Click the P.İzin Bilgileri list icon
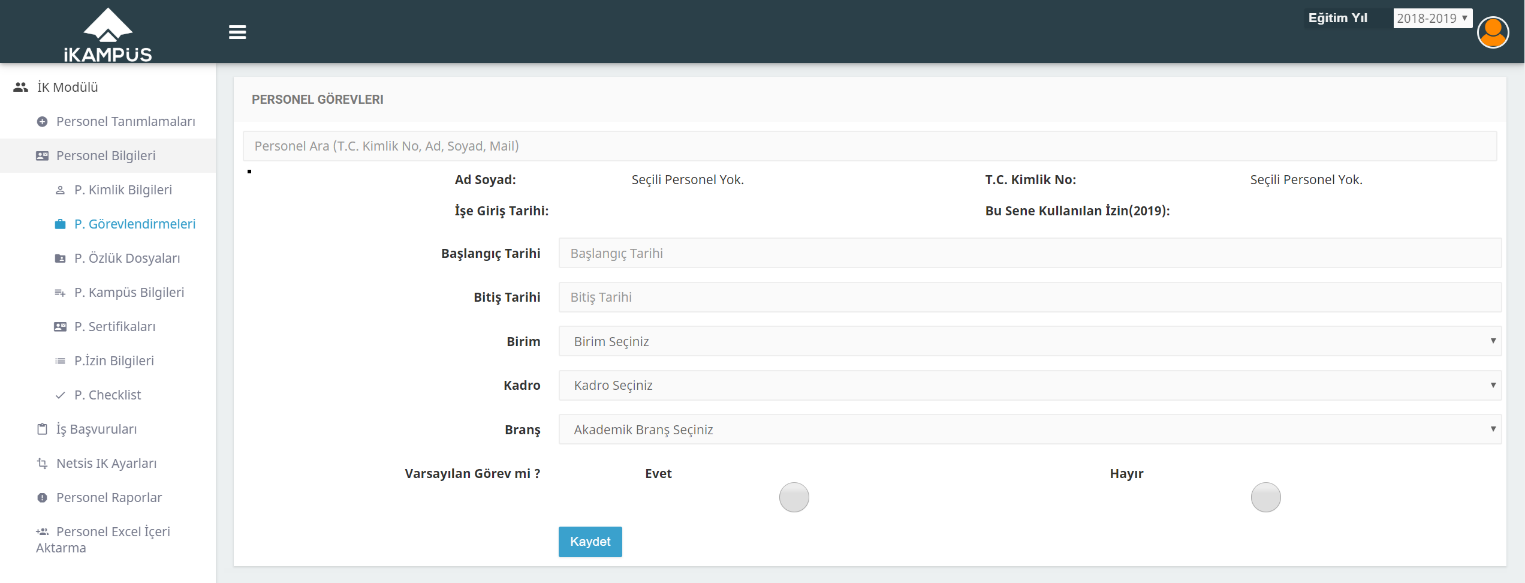 pyautogui.click(x=60, y=361)
